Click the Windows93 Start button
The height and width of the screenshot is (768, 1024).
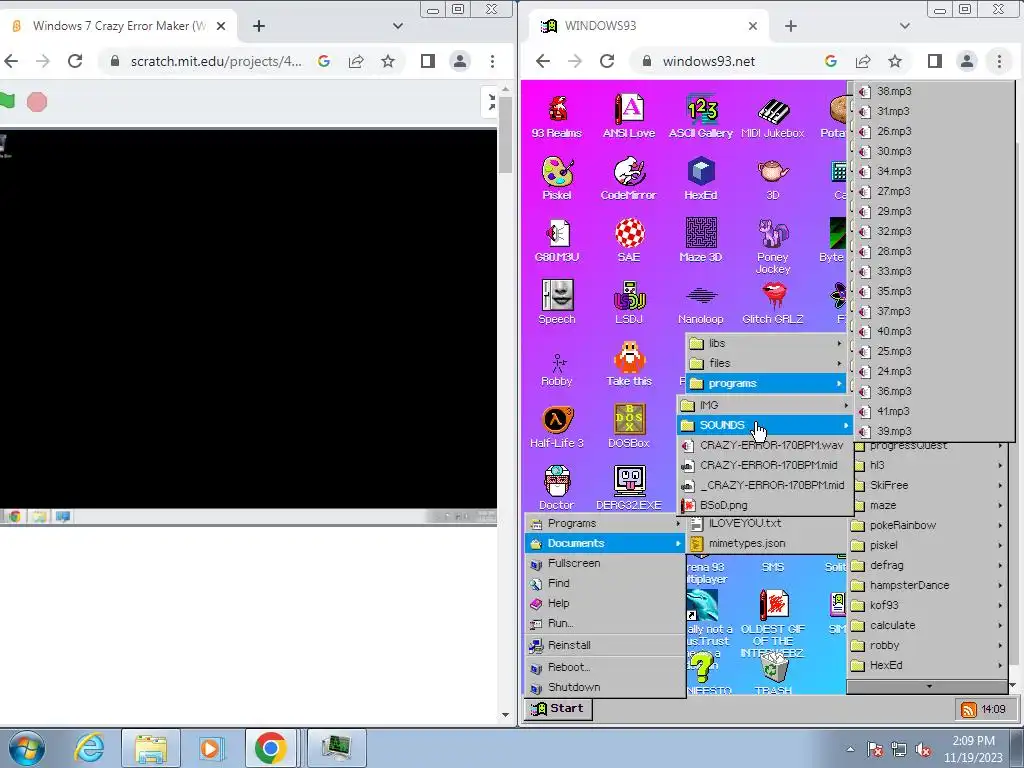click(558, 709)
